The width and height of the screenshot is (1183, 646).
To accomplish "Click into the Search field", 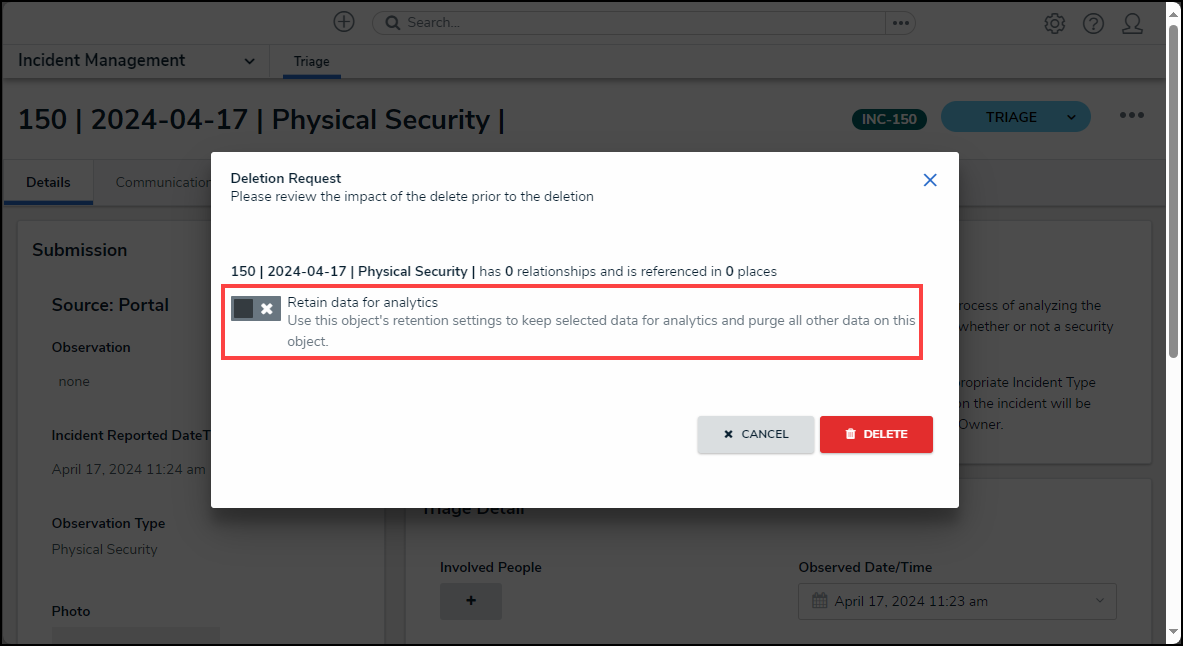I will tap(640, 23).
